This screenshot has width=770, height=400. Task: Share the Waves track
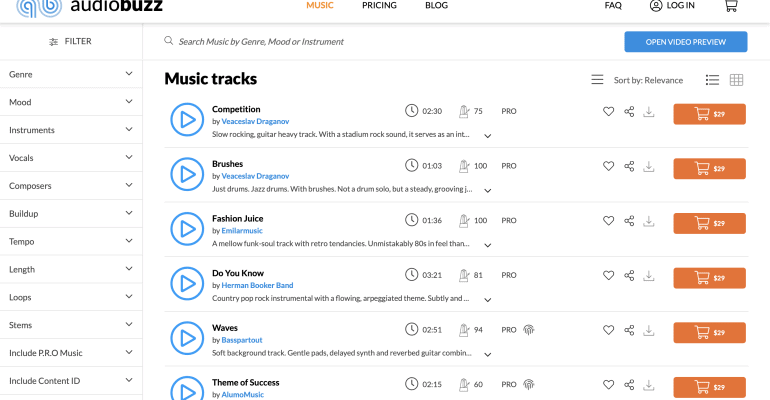[629, 330]
